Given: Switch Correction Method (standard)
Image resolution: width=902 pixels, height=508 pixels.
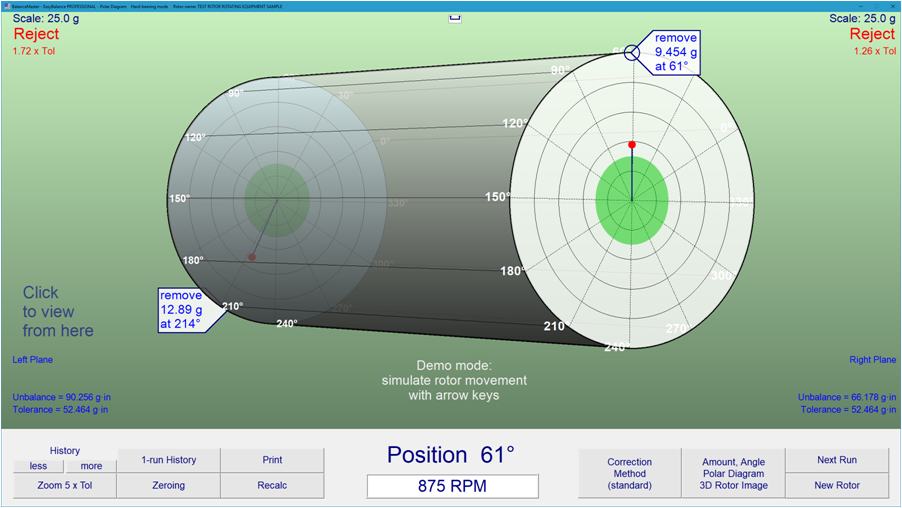Looking at the screenshot, I should (x=629, y=473).
